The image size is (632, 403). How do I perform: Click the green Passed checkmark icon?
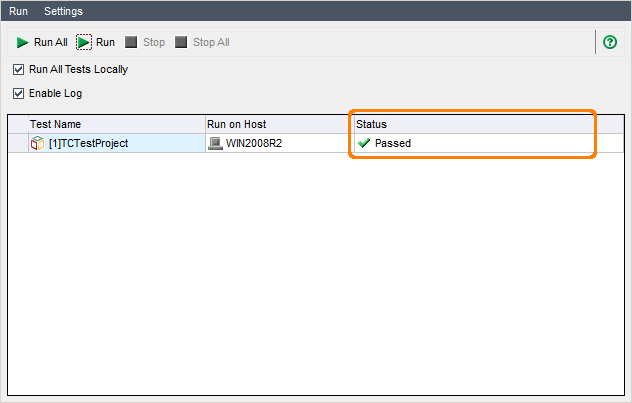364,143
